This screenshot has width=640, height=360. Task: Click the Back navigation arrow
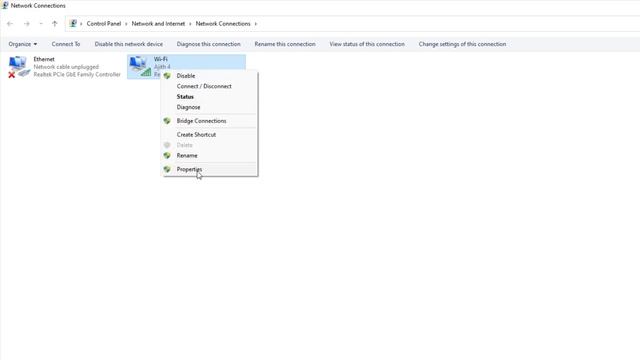pyautogui.click(x=10, y=24)
